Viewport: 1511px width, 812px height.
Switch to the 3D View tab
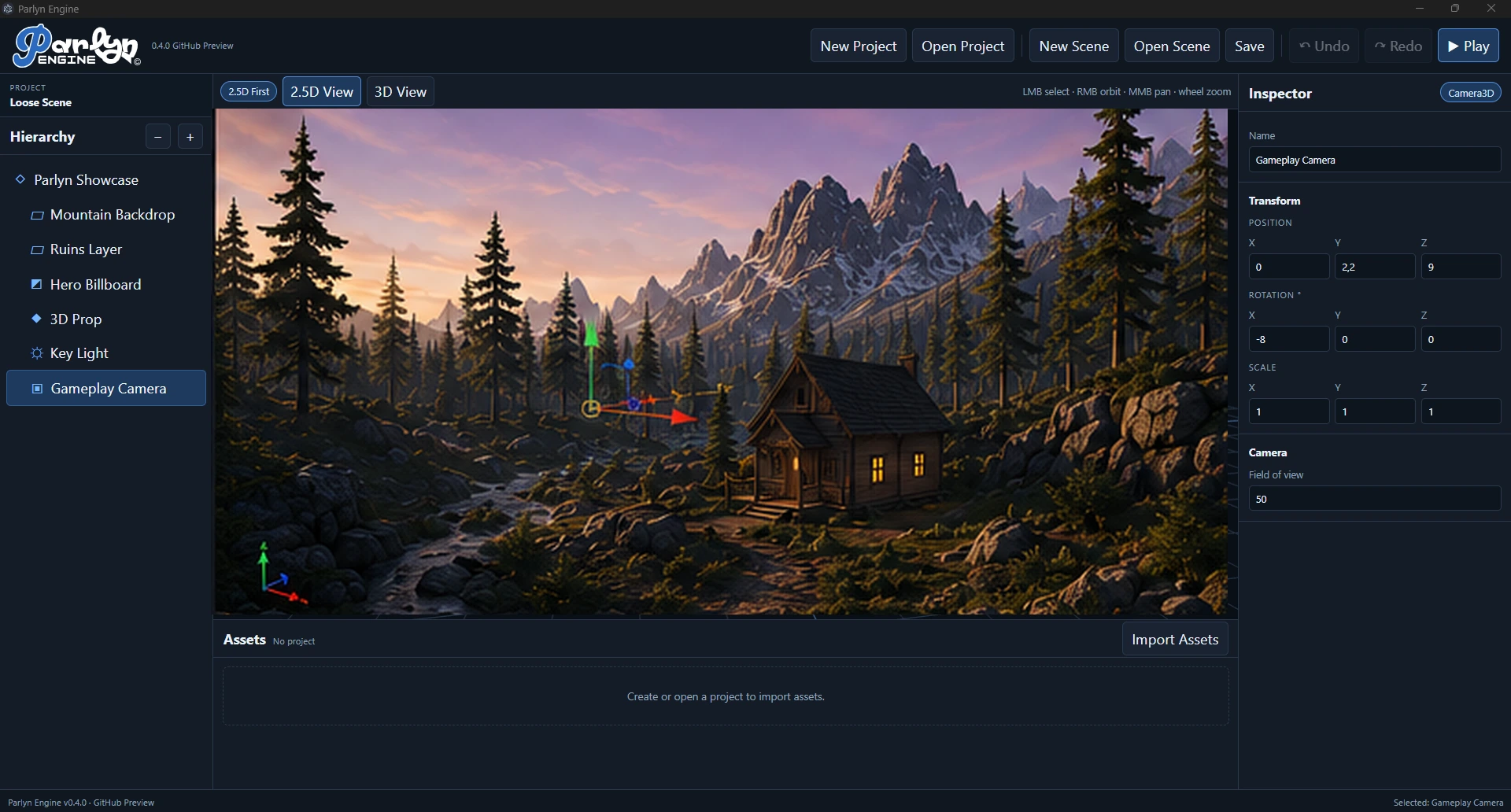pyautogui.click(x=401, y=92)
